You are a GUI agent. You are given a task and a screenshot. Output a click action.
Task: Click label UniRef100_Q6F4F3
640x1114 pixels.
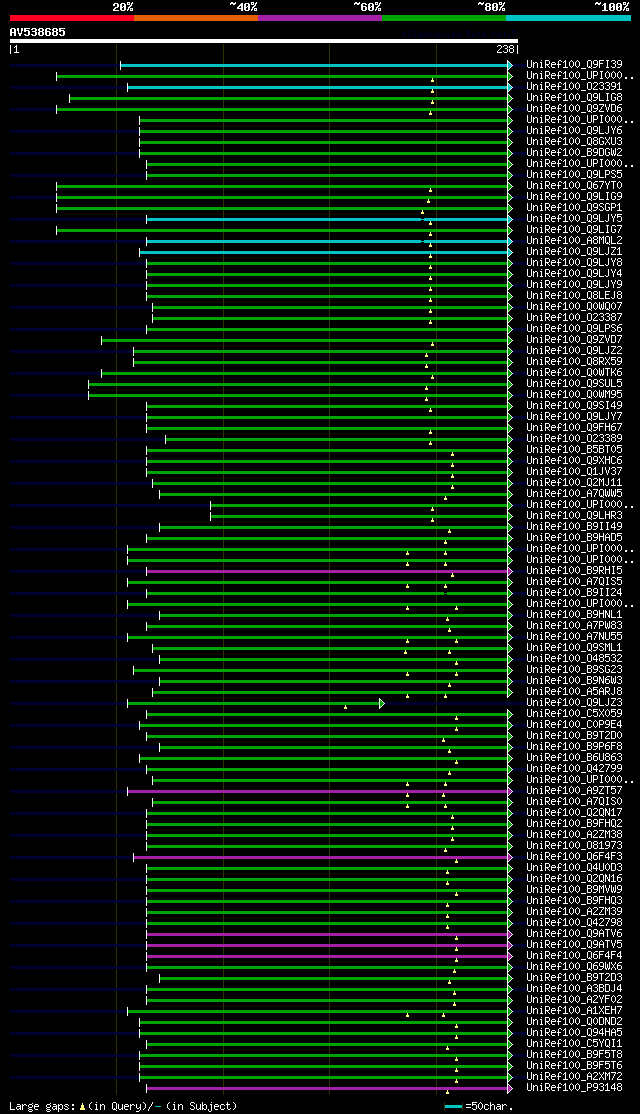574,857
